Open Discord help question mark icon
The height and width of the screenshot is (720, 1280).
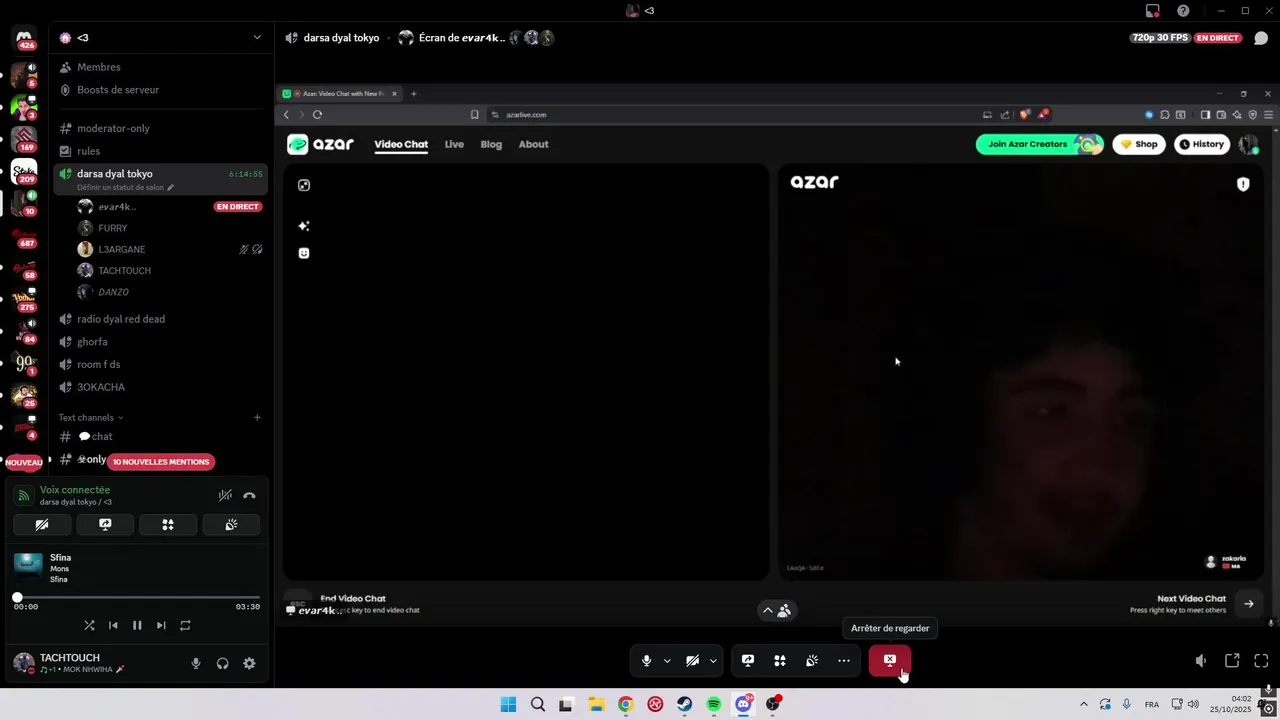tap(1184, 11)
